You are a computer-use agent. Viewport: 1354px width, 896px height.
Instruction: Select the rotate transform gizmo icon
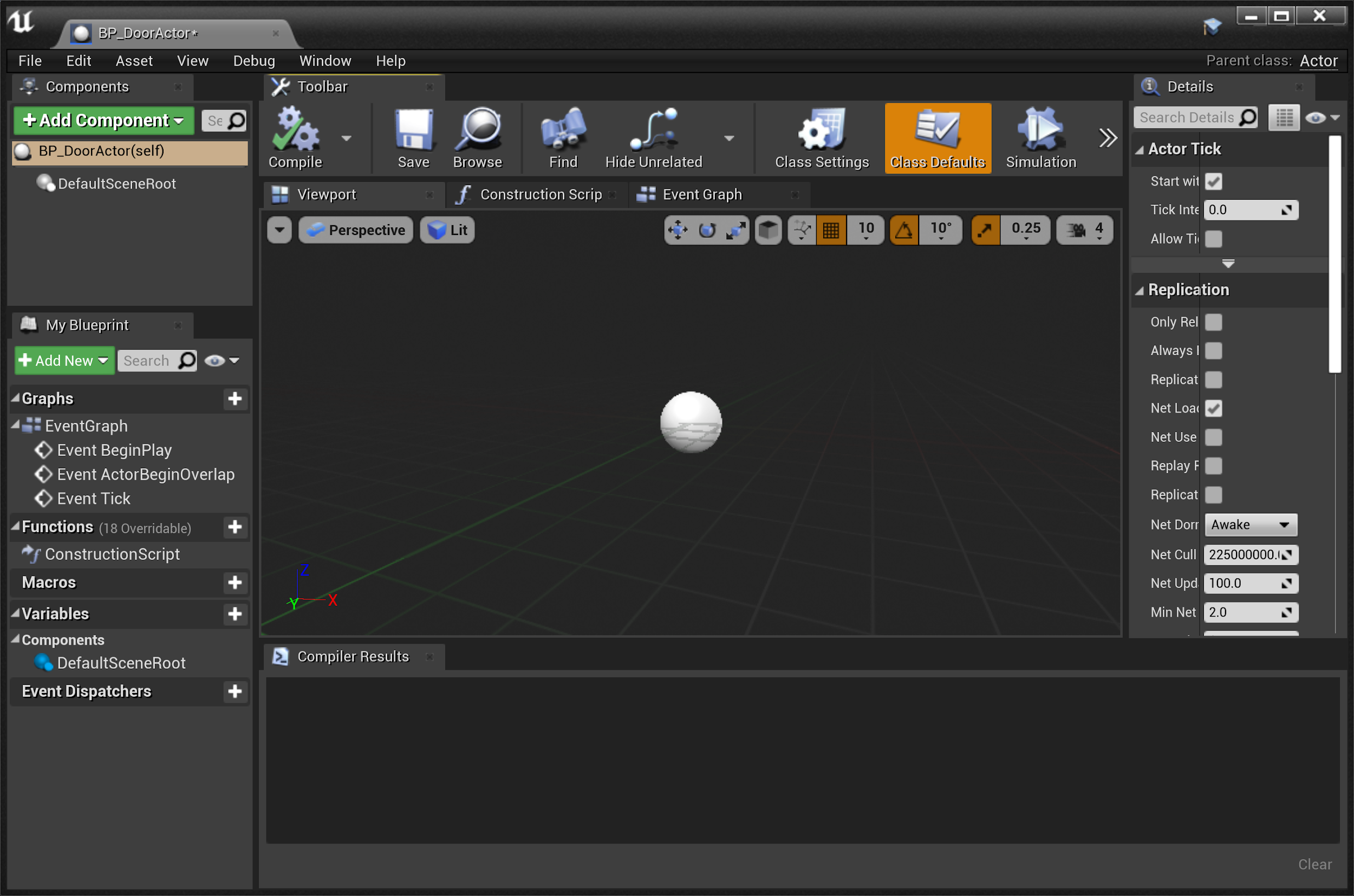(707, 230)
